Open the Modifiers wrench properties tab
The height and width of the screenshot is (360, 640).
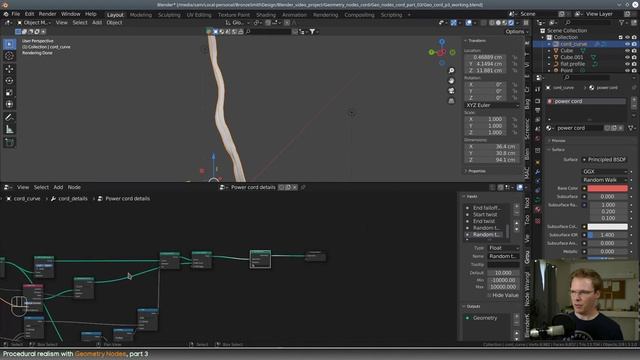tap(538, 172)
